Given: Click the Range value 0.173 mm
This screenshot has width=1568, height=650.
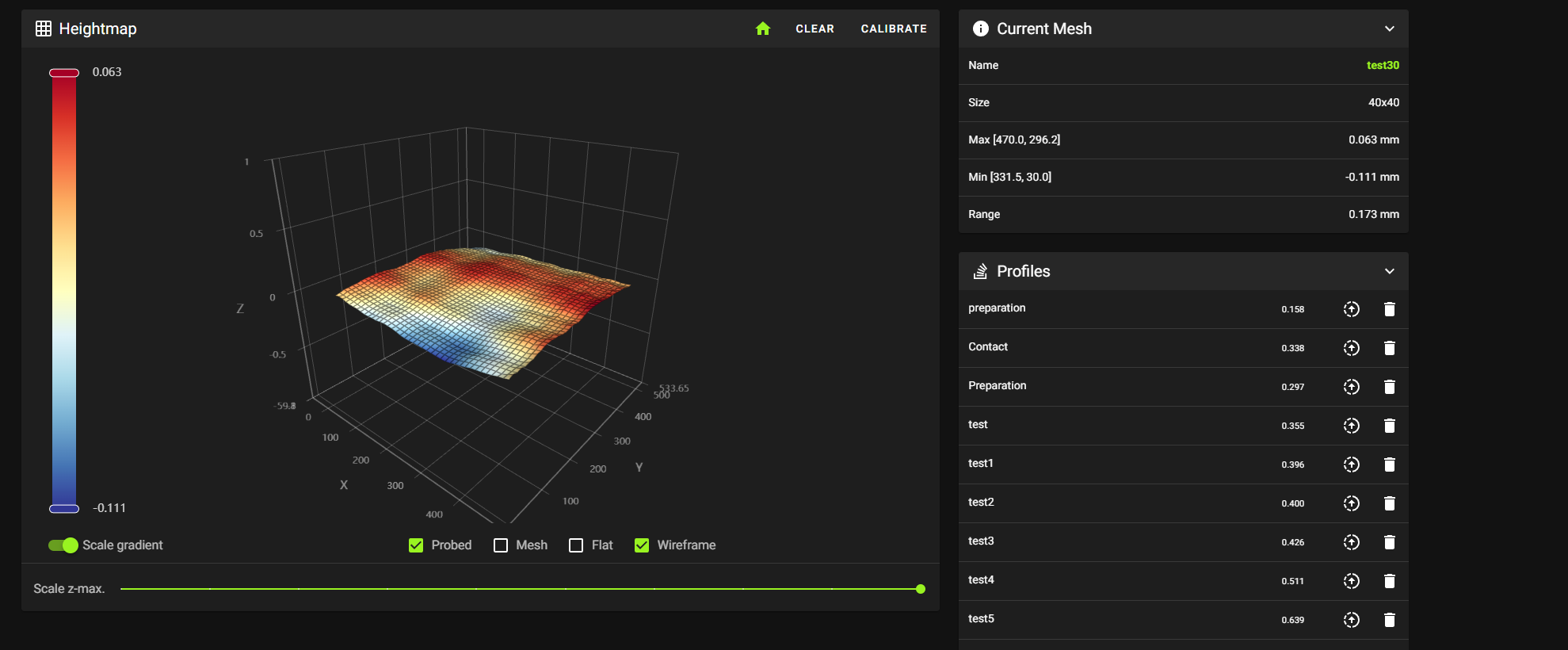Looking at the screenshot, I should point(1374,214).
